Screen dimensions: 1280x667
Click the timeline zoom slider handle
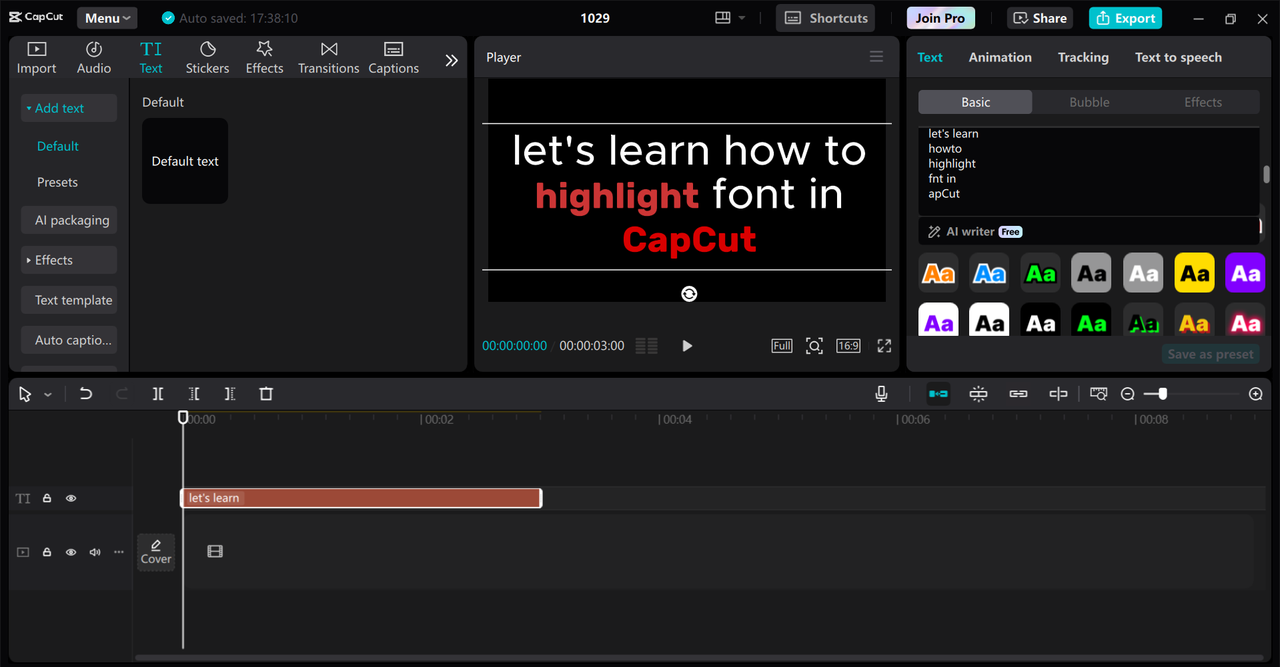coord(1162,394)
